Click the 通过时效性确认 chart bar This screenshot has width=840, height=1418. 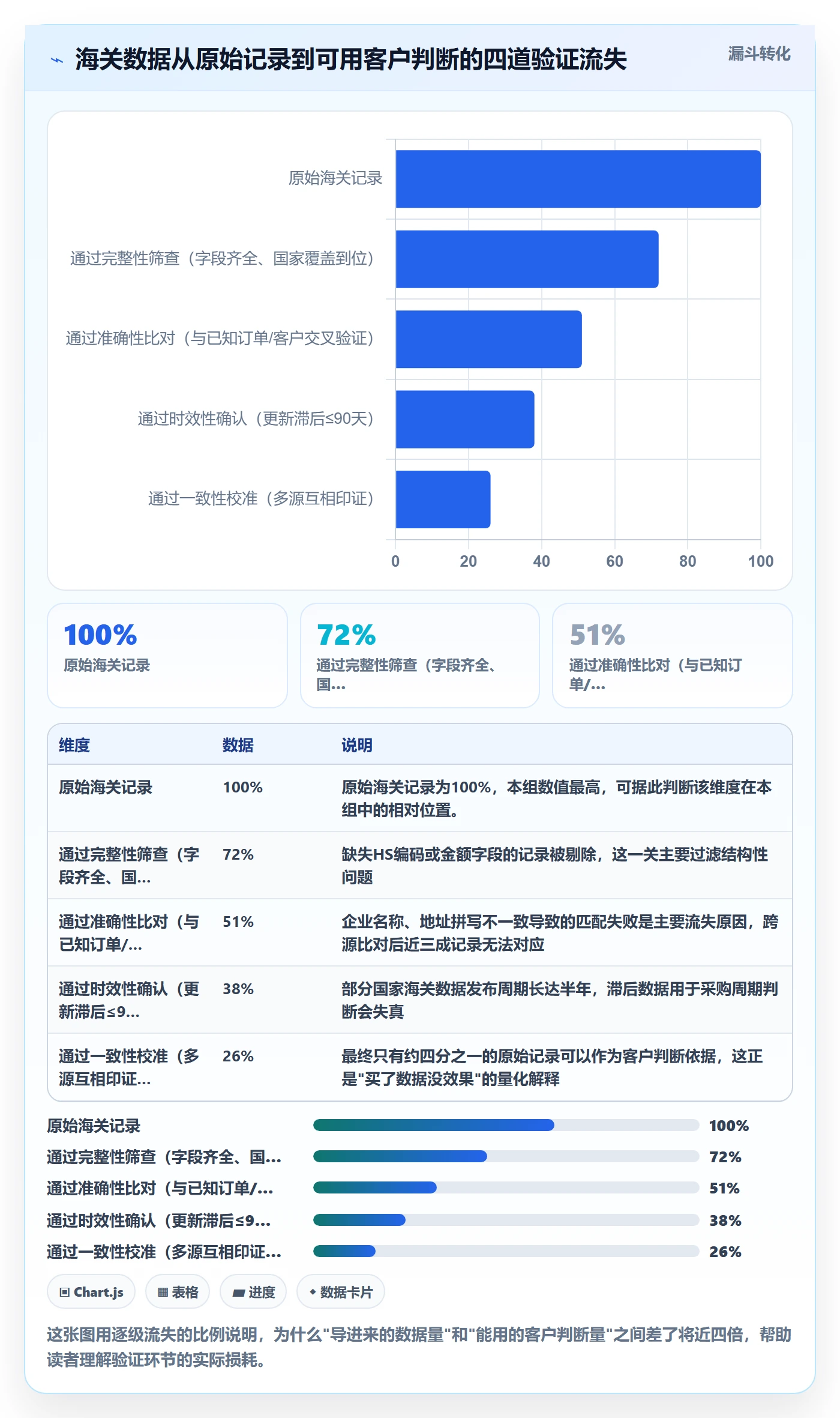[x=465, y=419]
